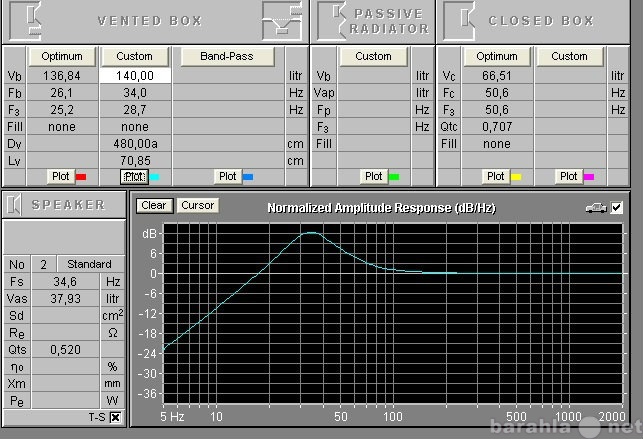Plot the vented box Custom response

point(135,176)
